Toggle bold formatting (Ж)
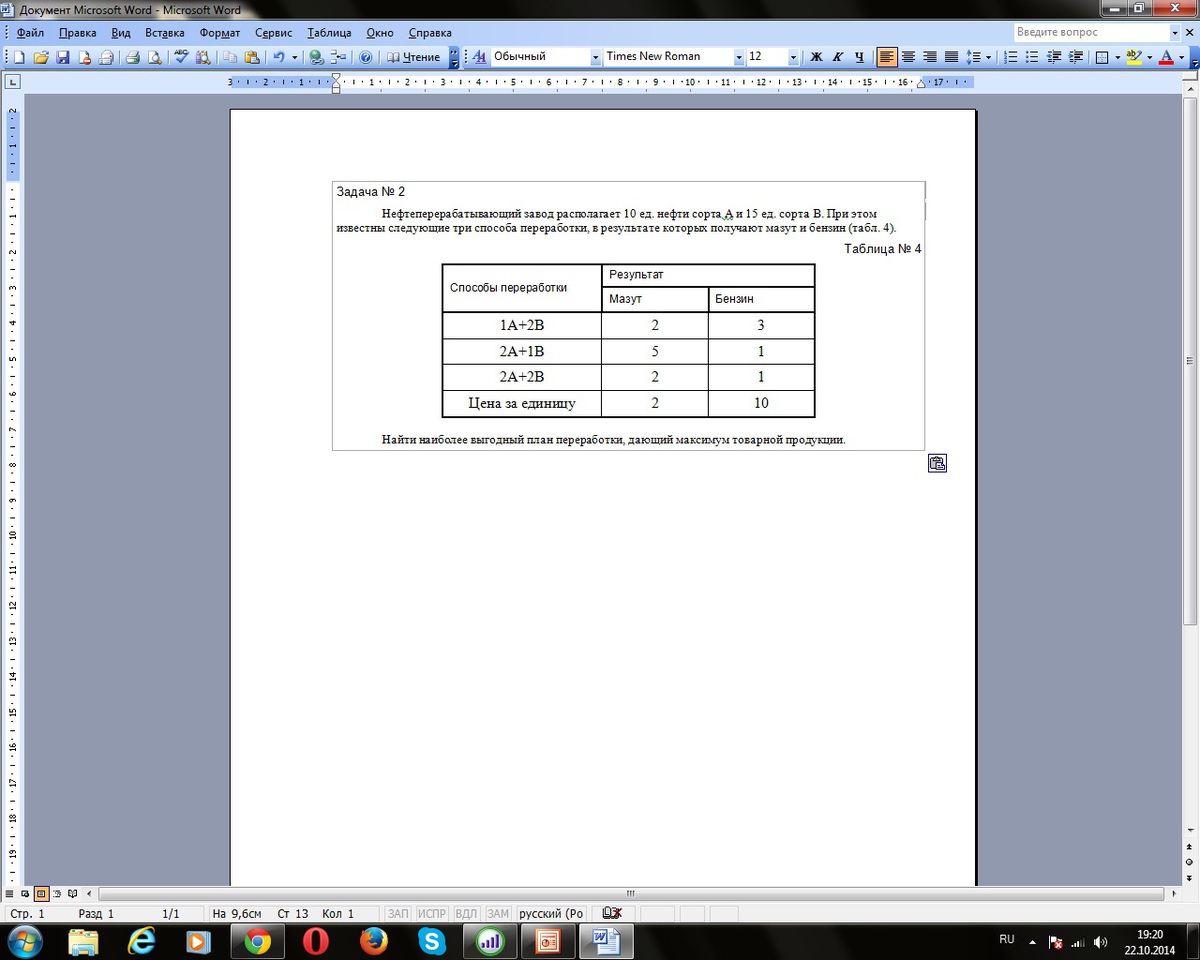The height and width of the screenshot is (960, 1200). (x=816, y=57)
